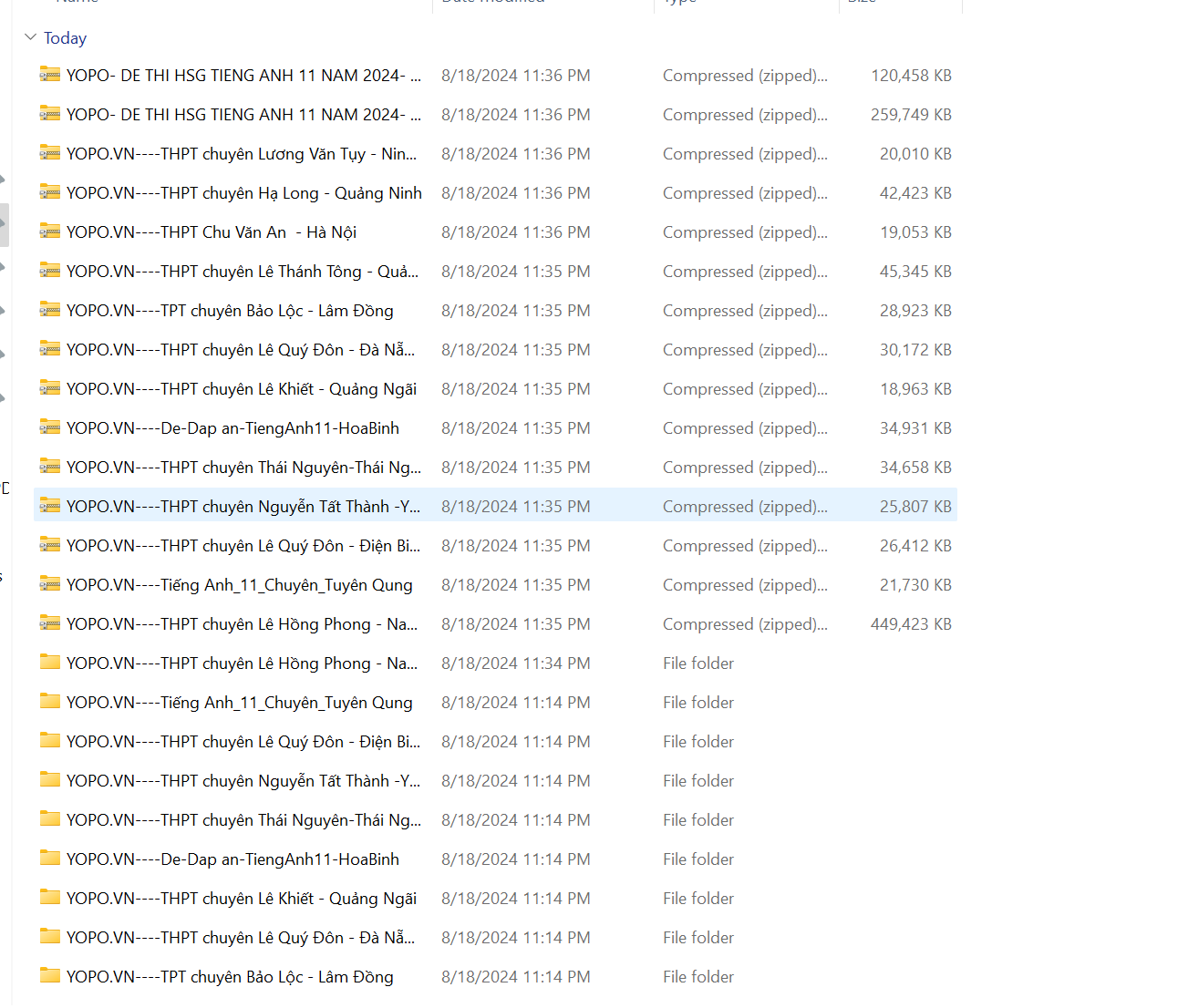Click the size value 449,423 KB
This screenshot has height=1008, width=1178.
pyautogui.click(x=911, y=624)
